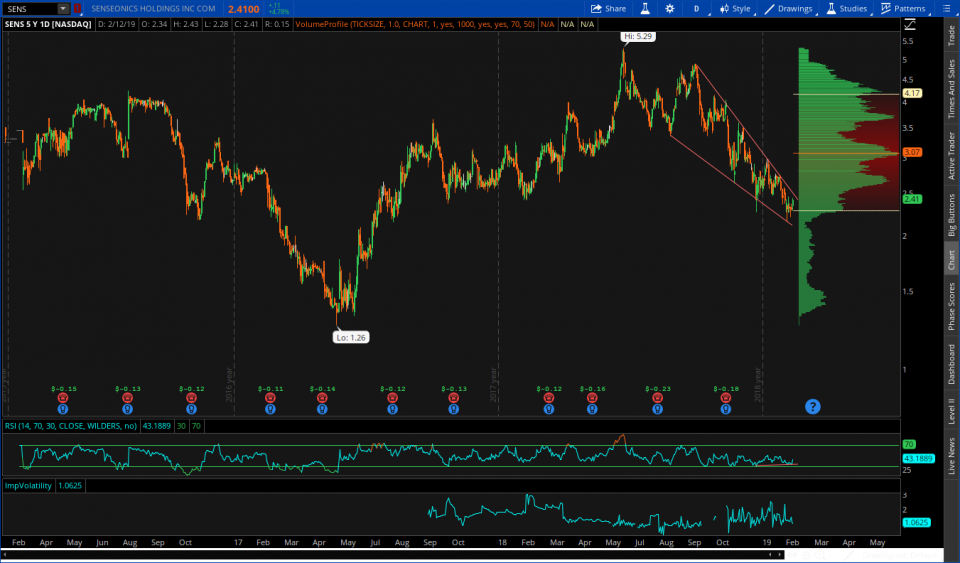This screenshot has width=960, height=563.
Task: Click the VolumeProfile study label
Action: (415, 24)
